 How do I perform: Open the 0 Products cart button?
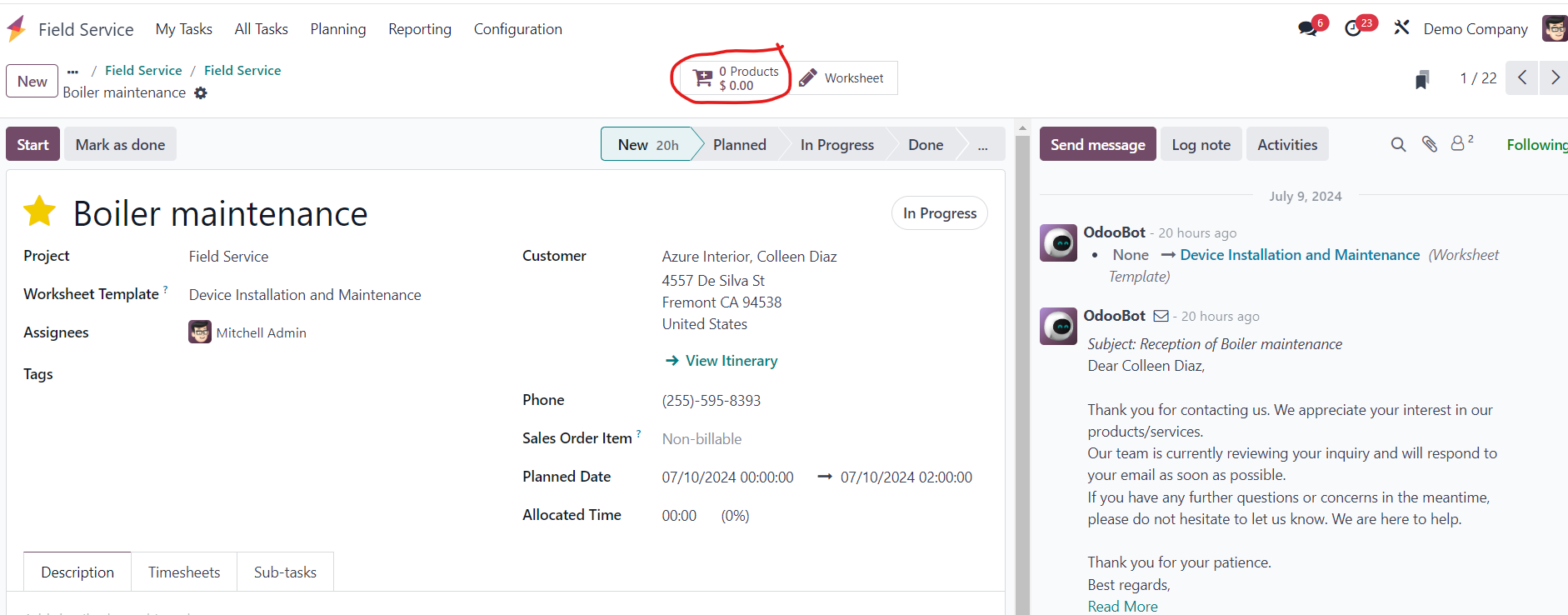point(735,78)
